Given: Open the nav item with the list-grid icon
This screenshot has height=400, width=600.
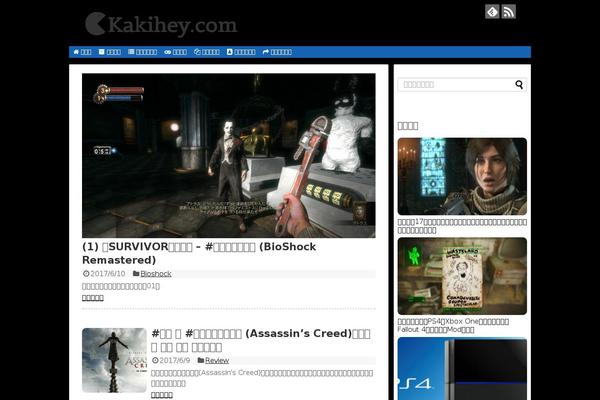Looking at the screenshot, I should [x=142, y=52].
